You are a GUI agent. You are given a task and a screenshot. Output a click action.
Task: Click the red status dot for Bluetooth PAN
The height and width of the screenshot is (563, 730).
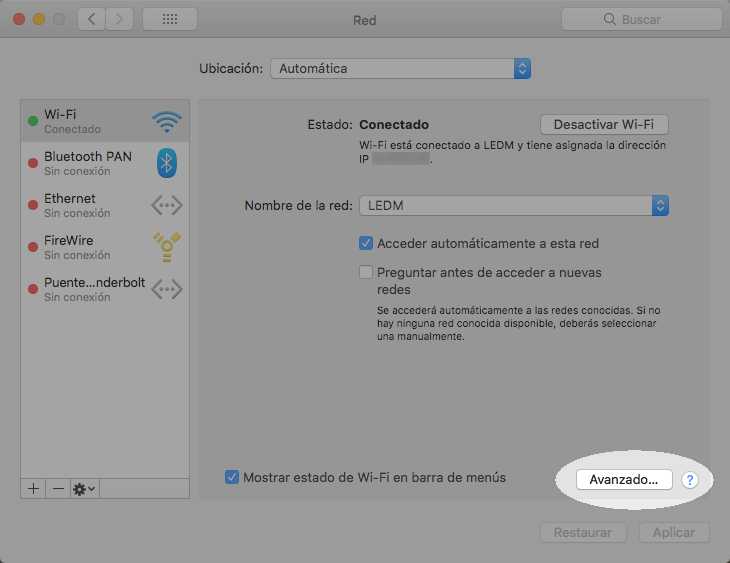(33, 163)
